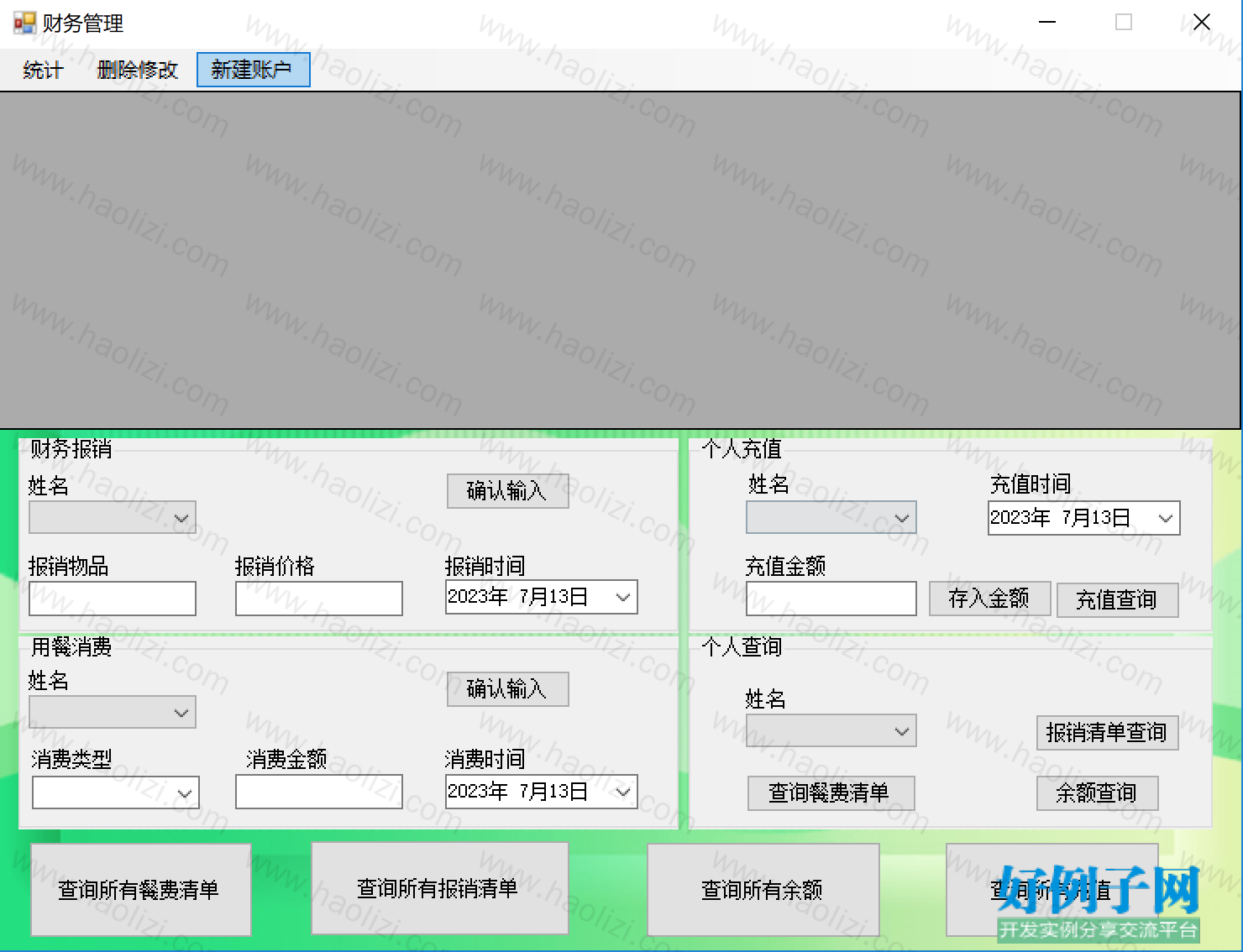Click the 余额查询 button
This screenshot has height=952, width=1243.
coord(1096,793)
